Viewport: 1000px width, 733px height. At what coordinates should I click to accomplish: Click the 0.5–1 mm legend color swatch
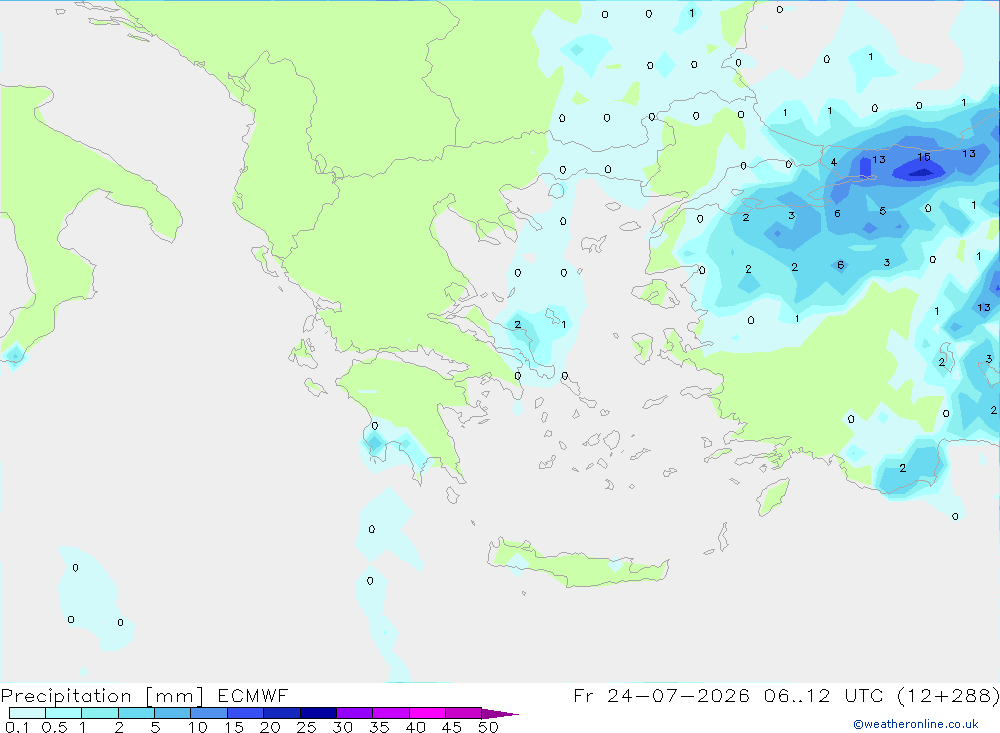point(64,713)
